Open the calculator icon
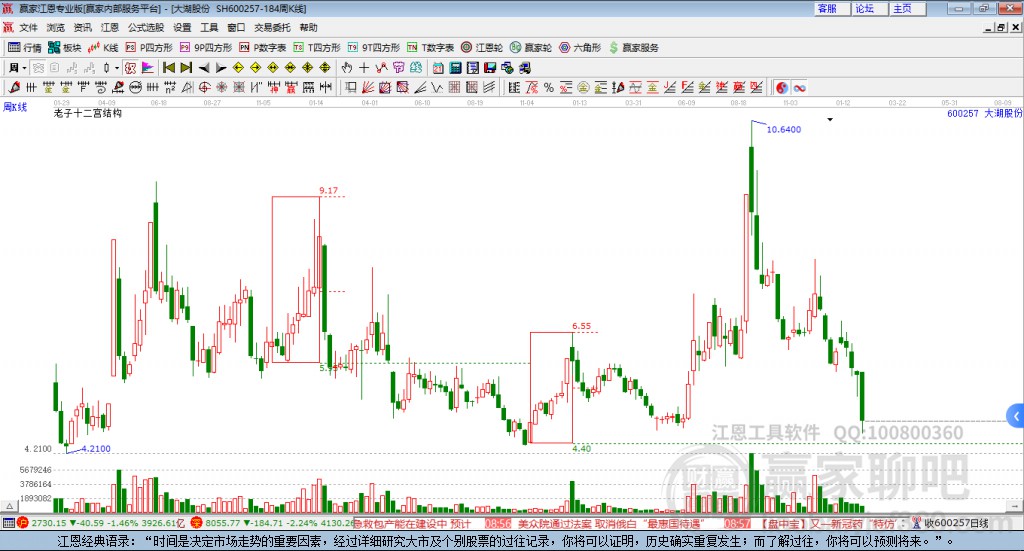 pyautogui.click(x=455, y=68)
